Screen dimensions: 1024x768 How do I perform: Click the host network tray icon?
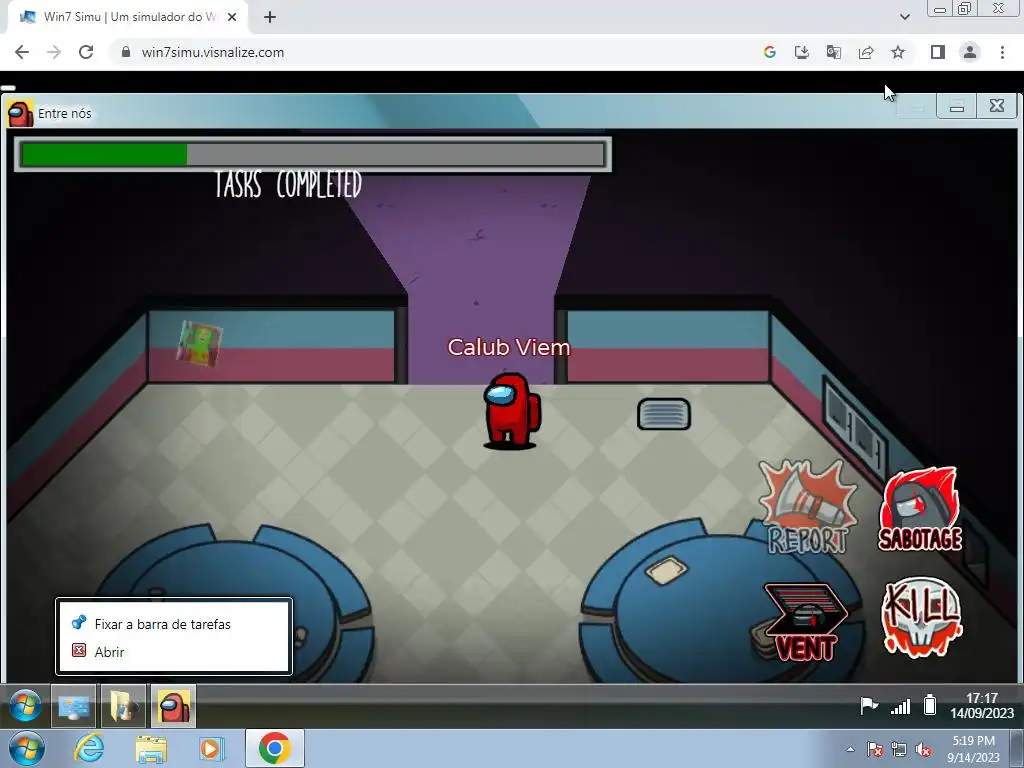pyautogui.click(x=899, y=750)
